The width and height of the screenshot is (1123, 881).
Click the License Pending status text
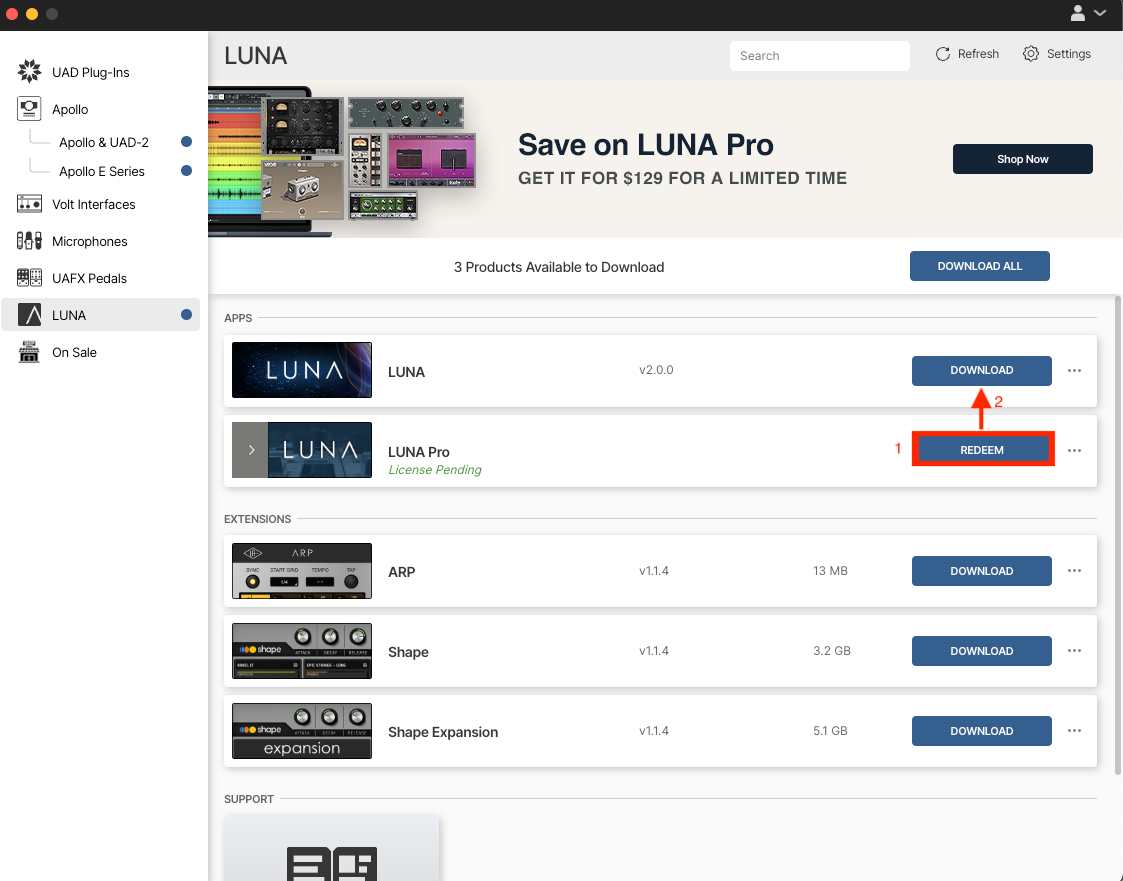coord(435,470)
